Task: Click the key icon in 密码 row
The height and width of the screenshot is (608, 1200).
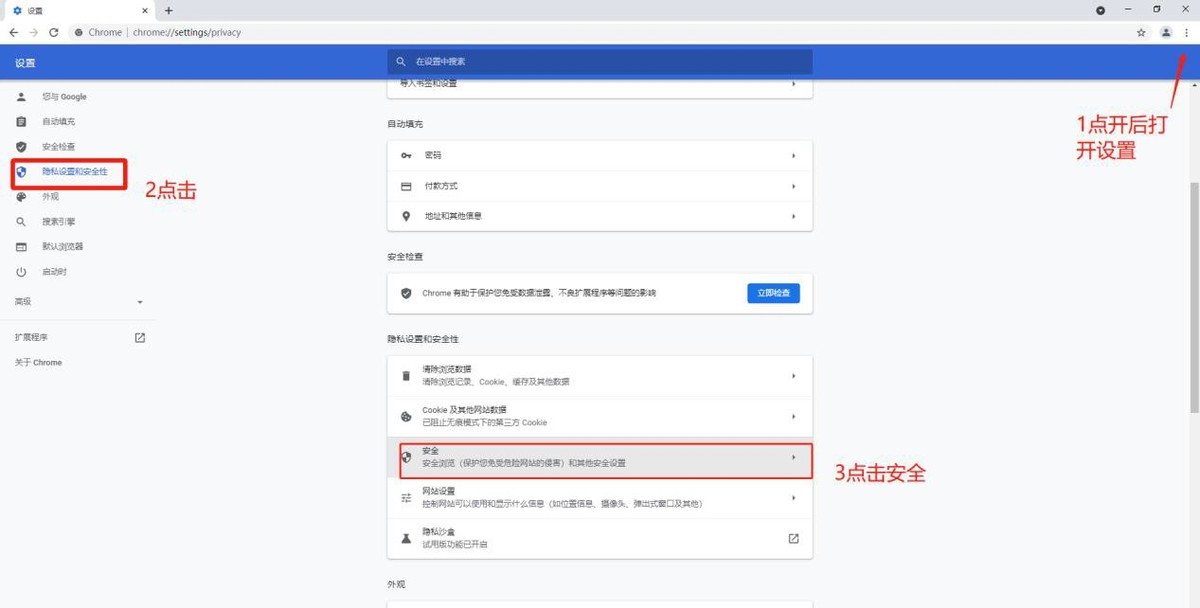Action: pyautogui.click(x=406, y=156)
